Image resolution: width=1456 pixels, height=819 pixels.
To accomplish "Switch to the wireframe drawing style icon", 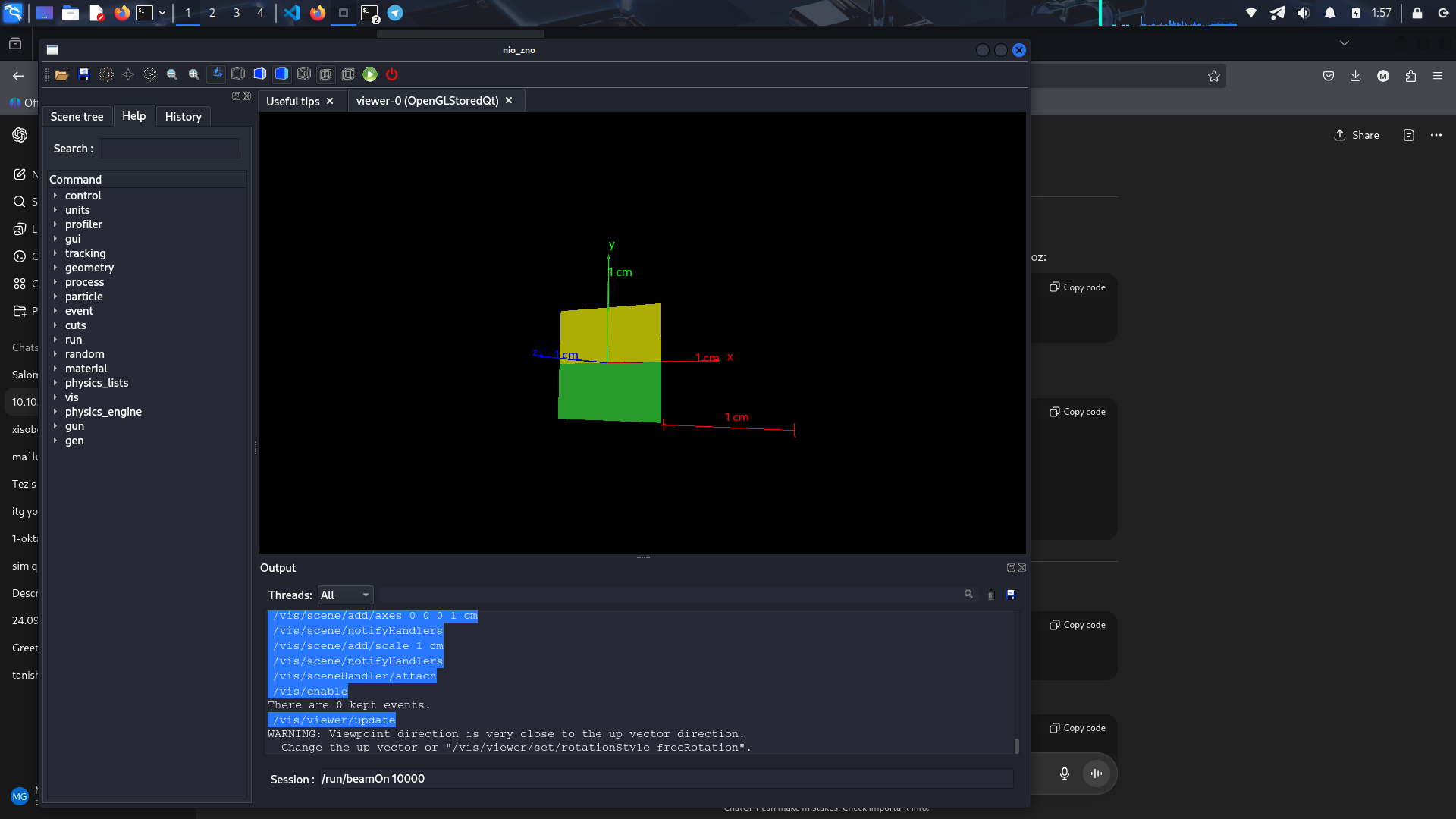I will [304, 74].
